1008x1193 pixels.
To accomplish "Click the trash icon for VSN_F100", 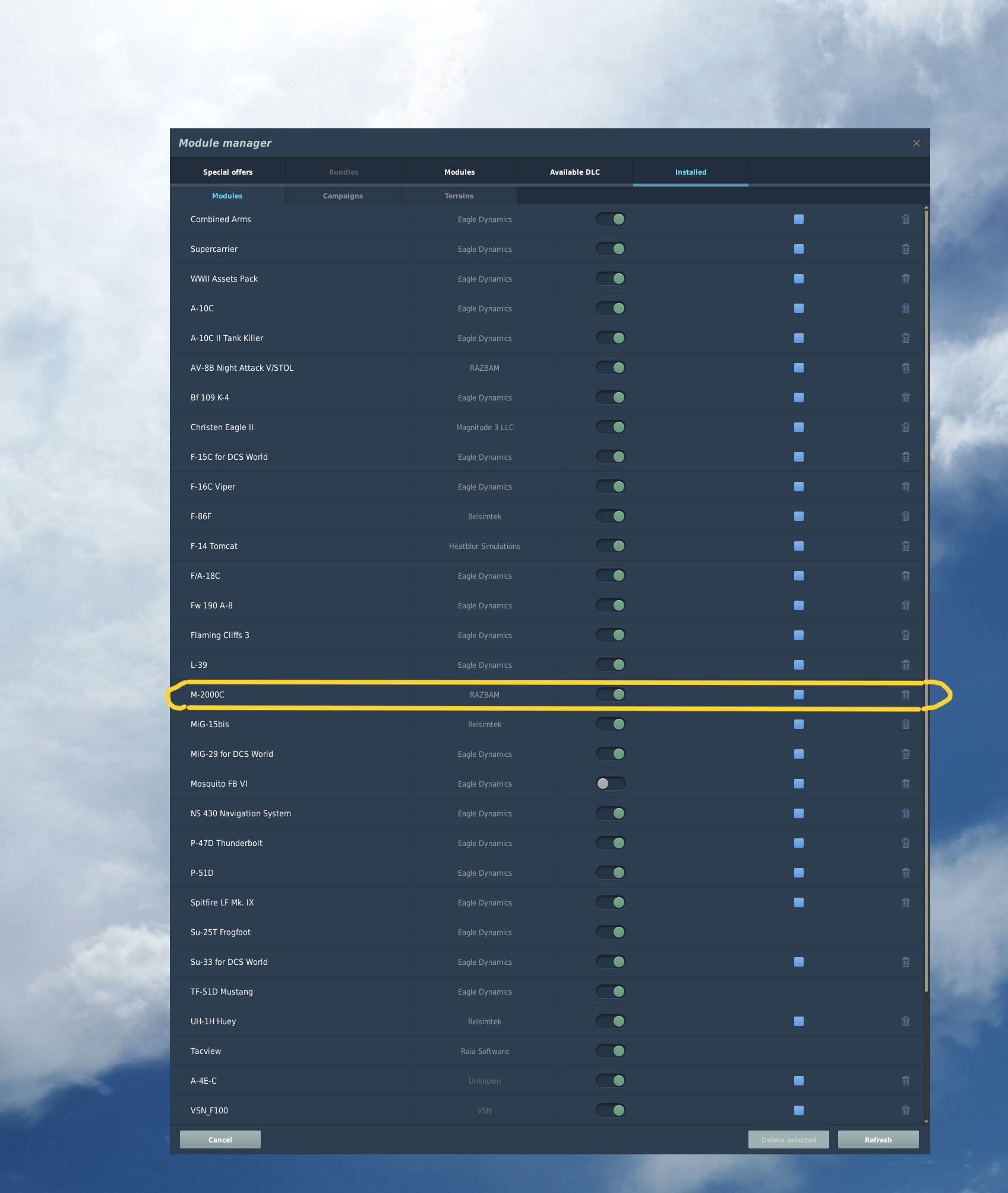I will tap(905, 1110).
